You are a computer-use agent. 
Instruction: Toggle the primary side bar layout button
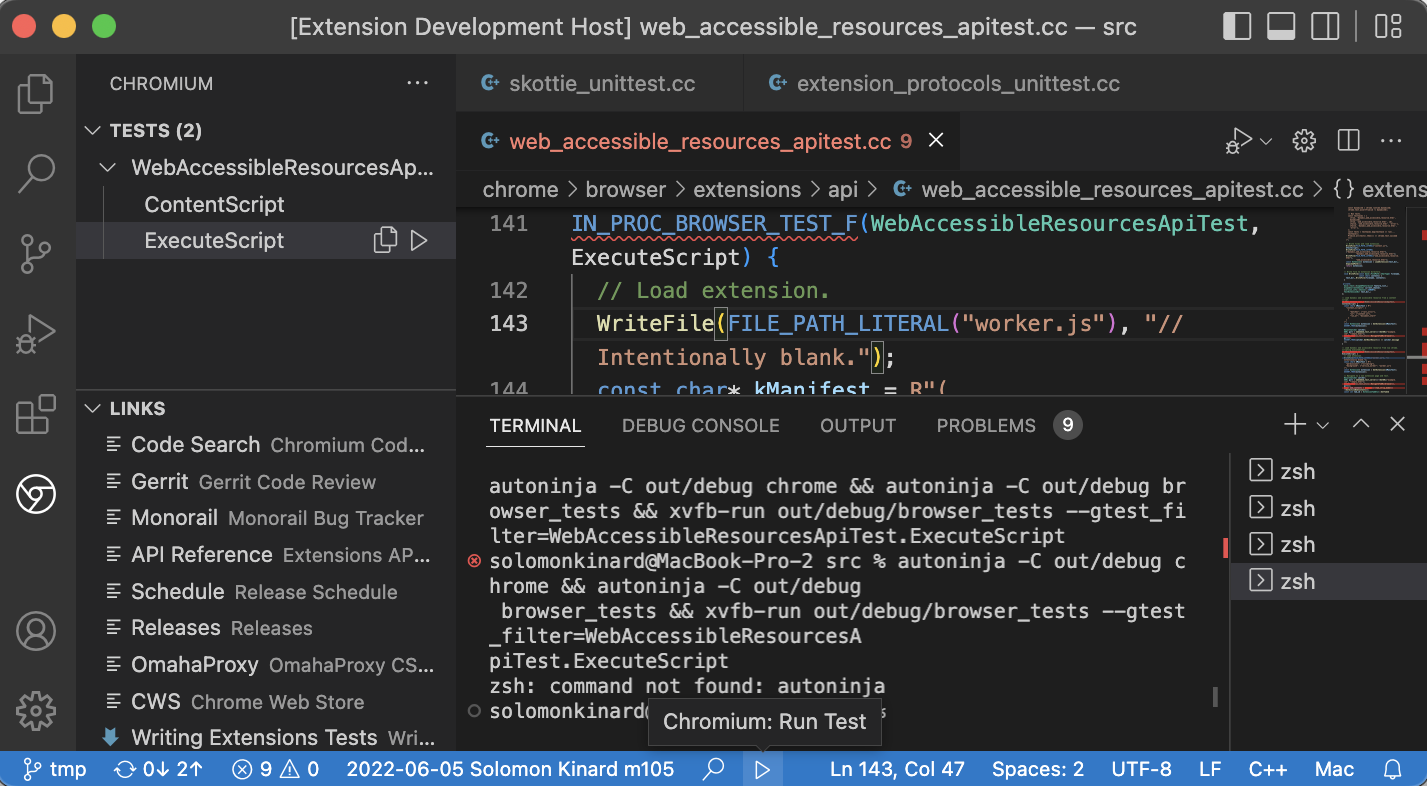tap(1237, 26)
